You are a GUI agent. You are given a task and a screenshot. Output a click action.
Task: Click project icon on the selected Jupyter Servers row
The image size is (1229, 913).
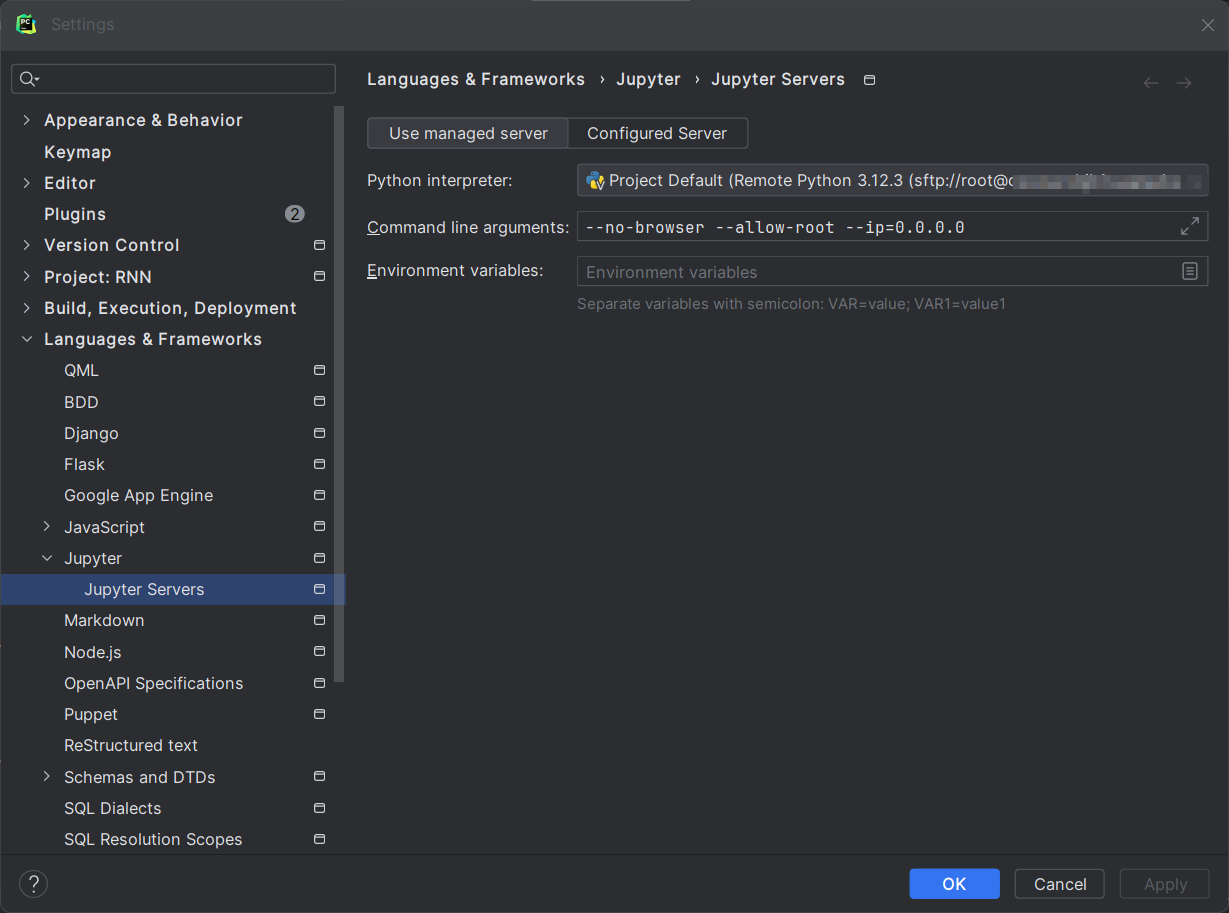point(319,589)
